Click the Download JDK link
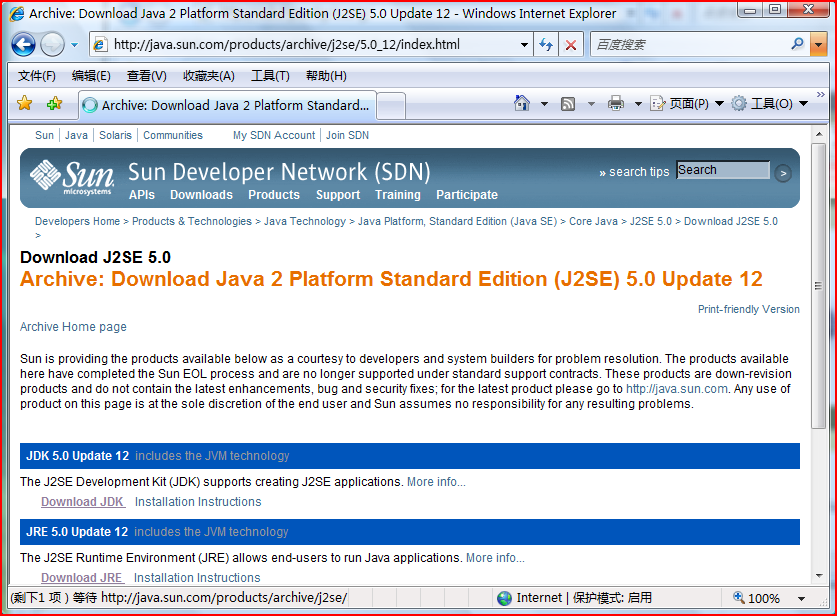Image resolution: width=837 pixels, height=616 pixels. pos(83,502)
